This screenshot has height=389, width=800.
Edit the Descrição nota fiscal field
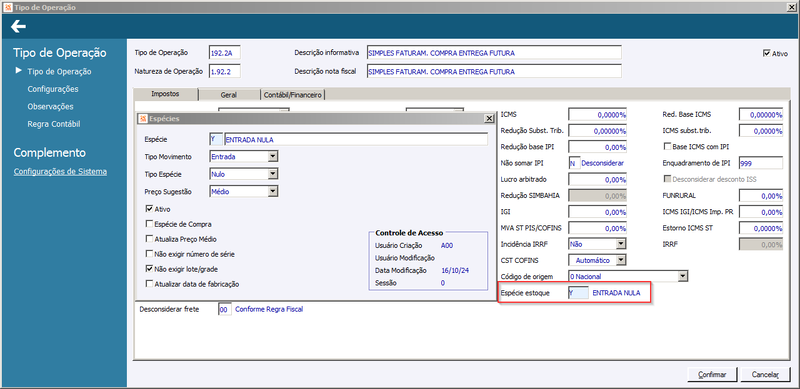tap(494, 71)
